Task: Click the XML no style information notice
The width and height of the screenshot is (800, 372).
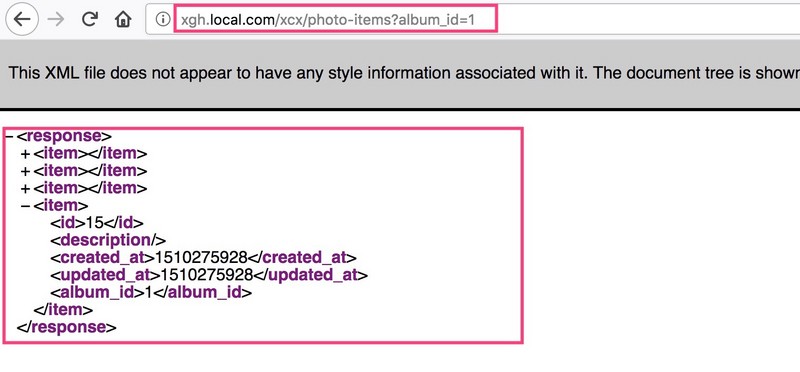Action: coord(400,73)
